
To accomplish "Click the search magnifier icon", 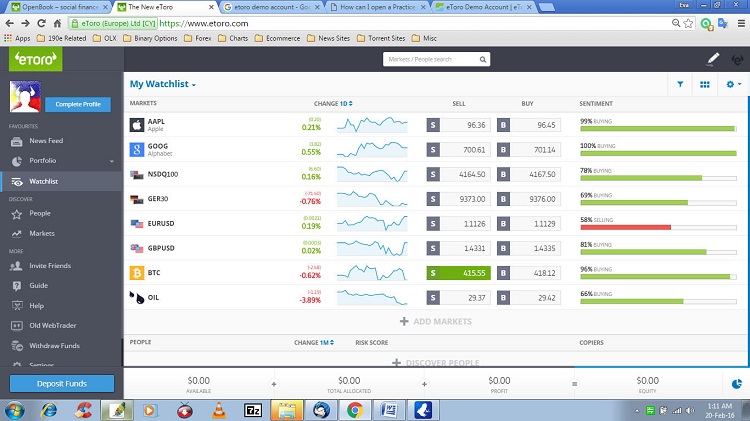I will (x=483, y=59).
